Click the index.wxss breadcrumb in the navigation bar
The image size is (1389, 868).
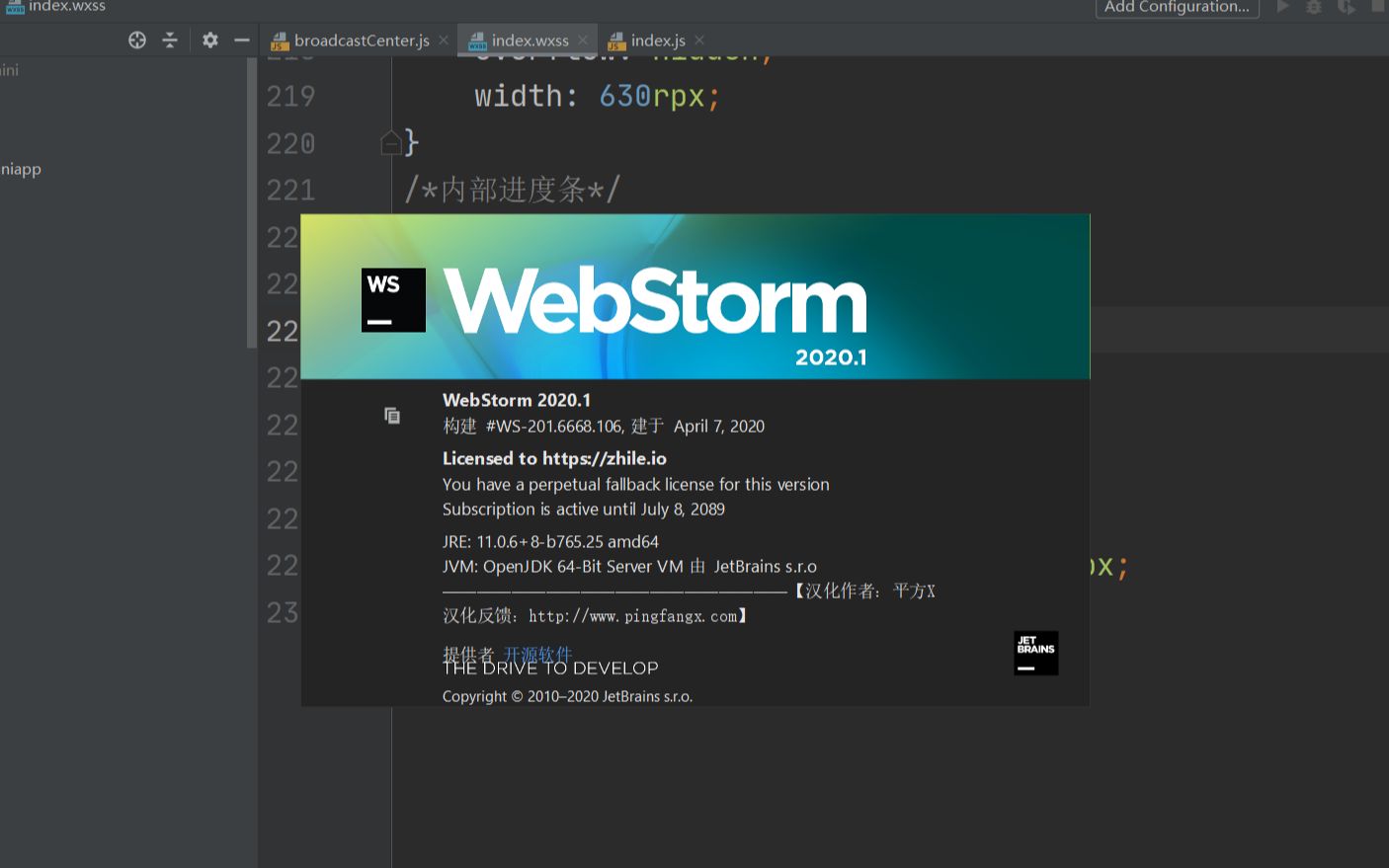[x=55, y=6]
